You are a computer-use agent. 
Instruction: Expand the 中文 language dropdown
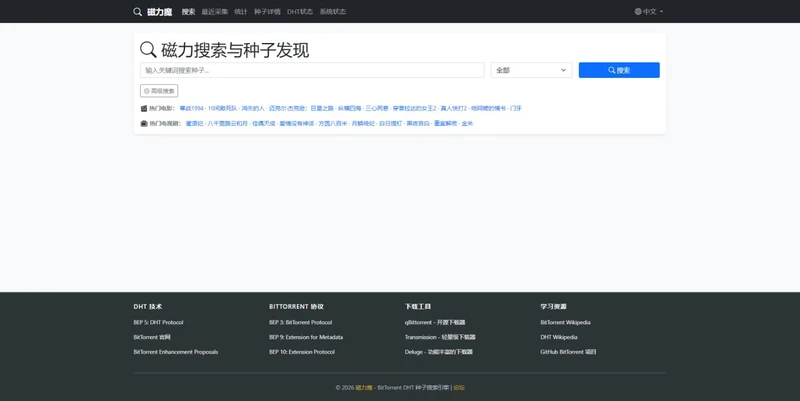click(649, 11)
